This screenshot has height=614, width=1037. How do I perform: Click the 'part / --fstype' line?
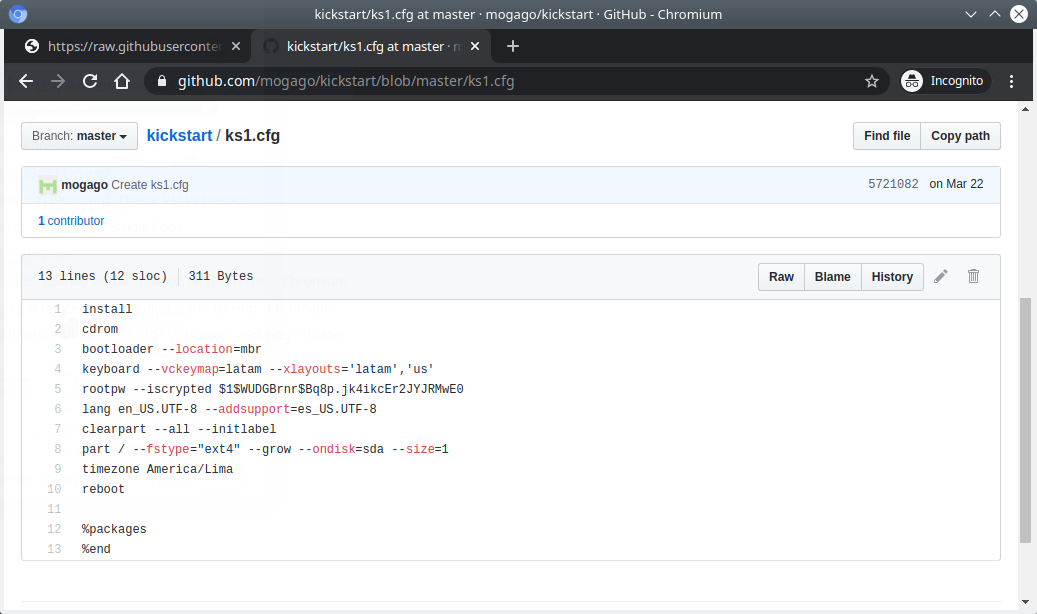(x=265, y=449)
